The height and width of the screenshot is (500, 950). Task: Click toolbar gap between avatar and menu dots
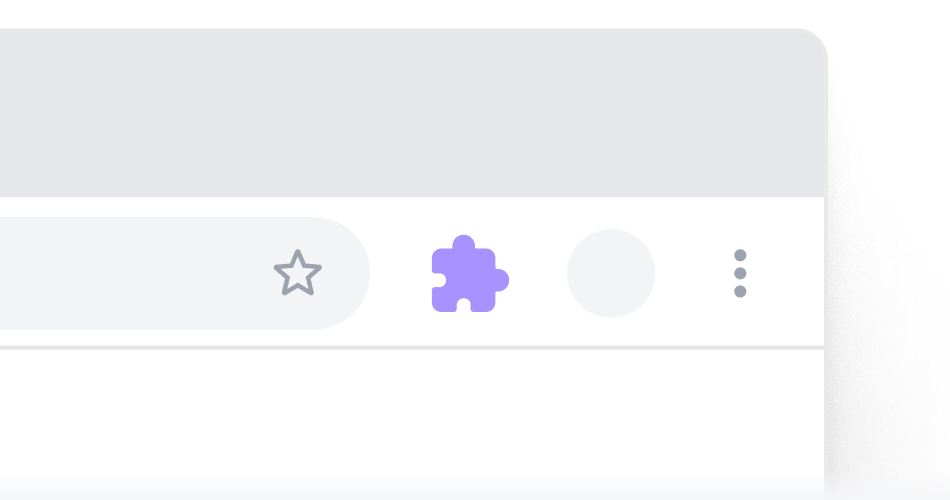coord(694,273)
